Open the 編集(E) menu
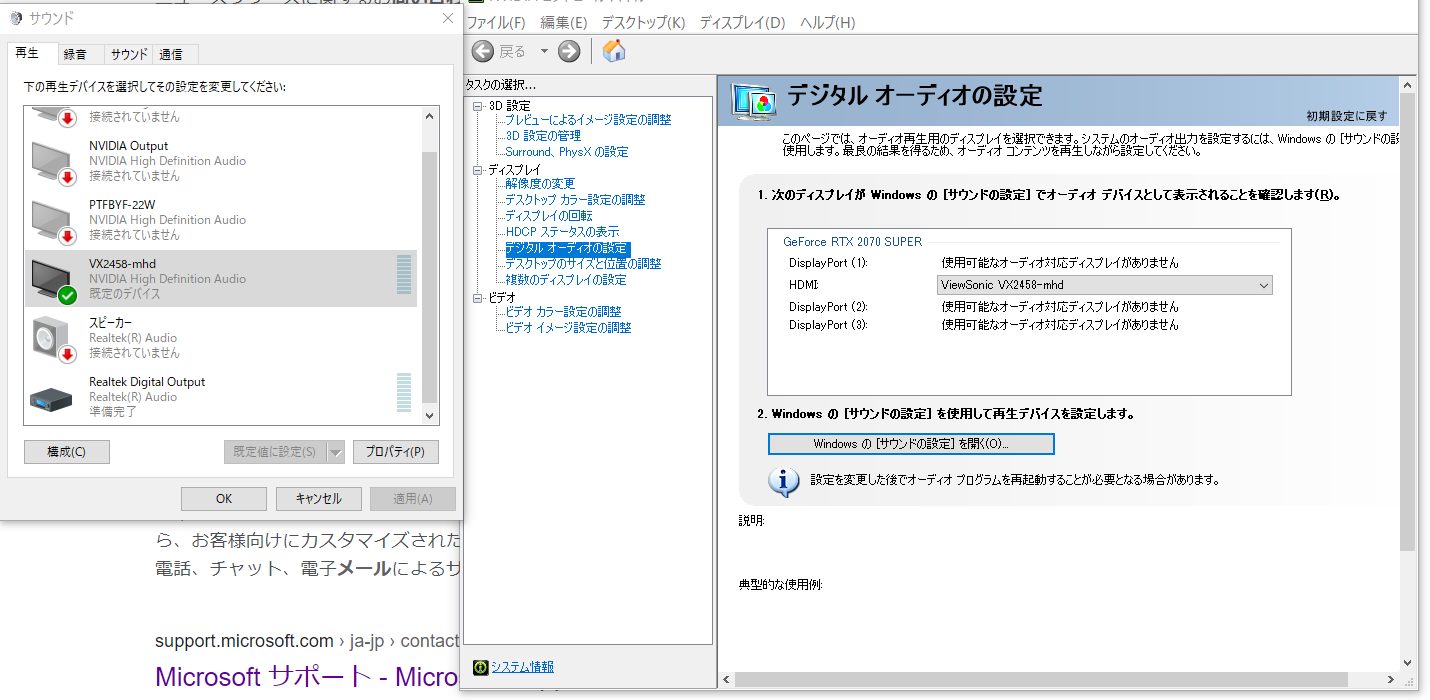The width and height of the screenshot is (1430, 700). pyautogui.click(x=563, y=22)
